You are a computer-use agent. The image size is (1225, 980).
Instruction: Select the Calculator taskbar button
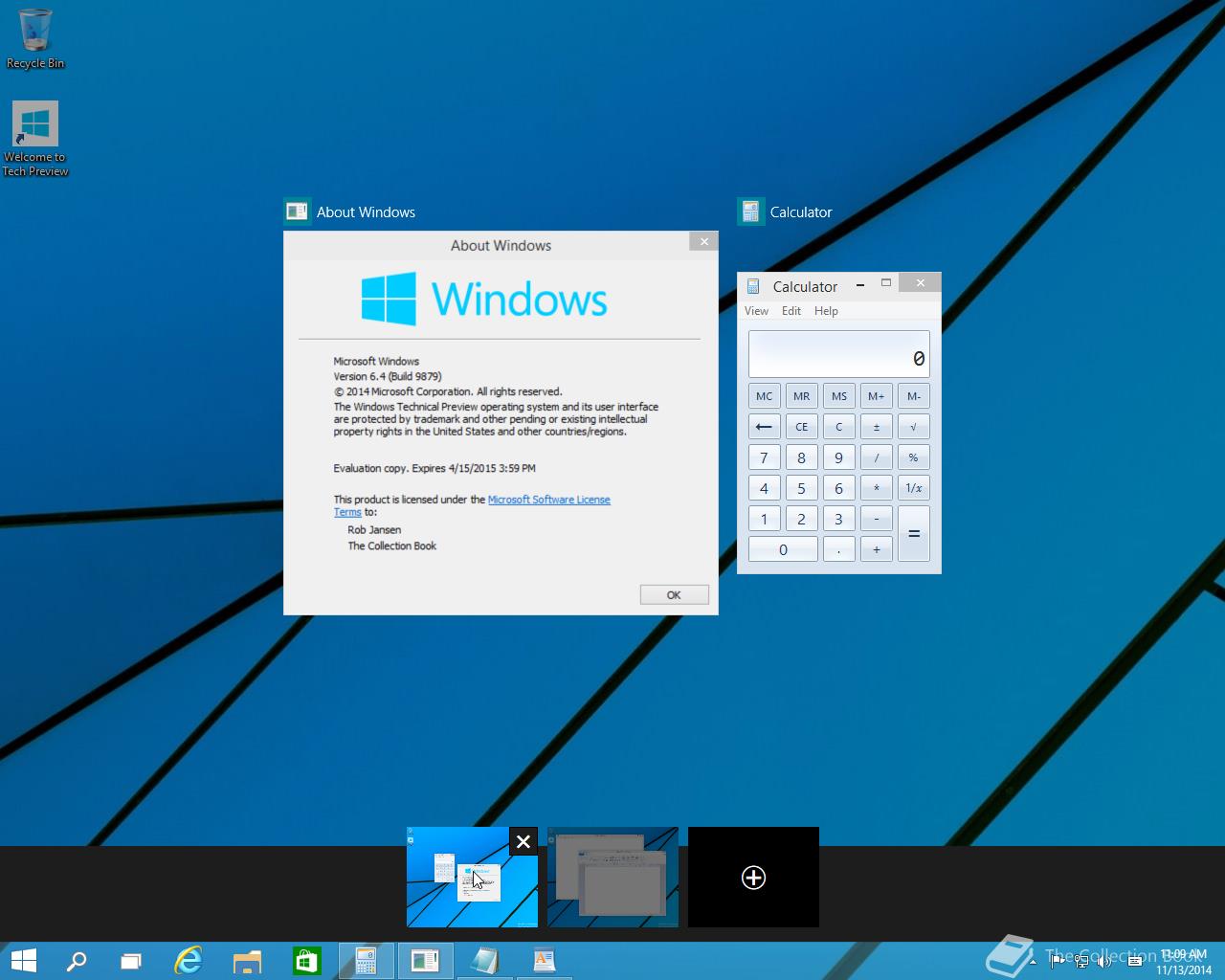pos(367,961)
